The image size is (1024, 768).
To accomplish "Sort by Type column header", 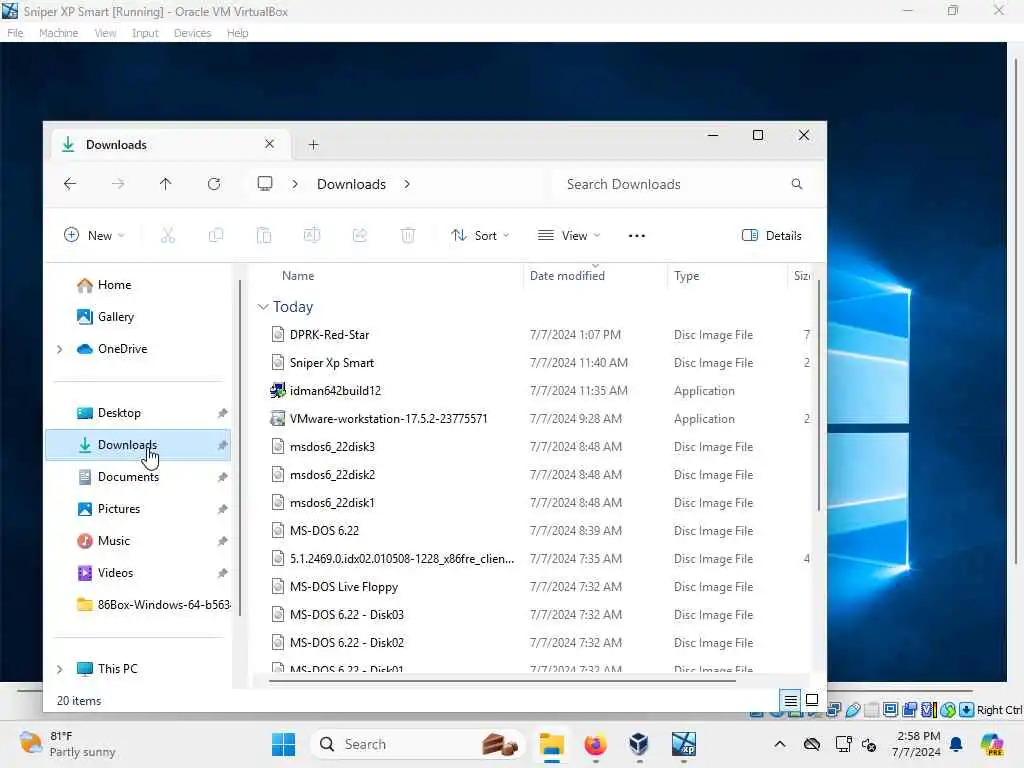I will (x=686, y=276).
